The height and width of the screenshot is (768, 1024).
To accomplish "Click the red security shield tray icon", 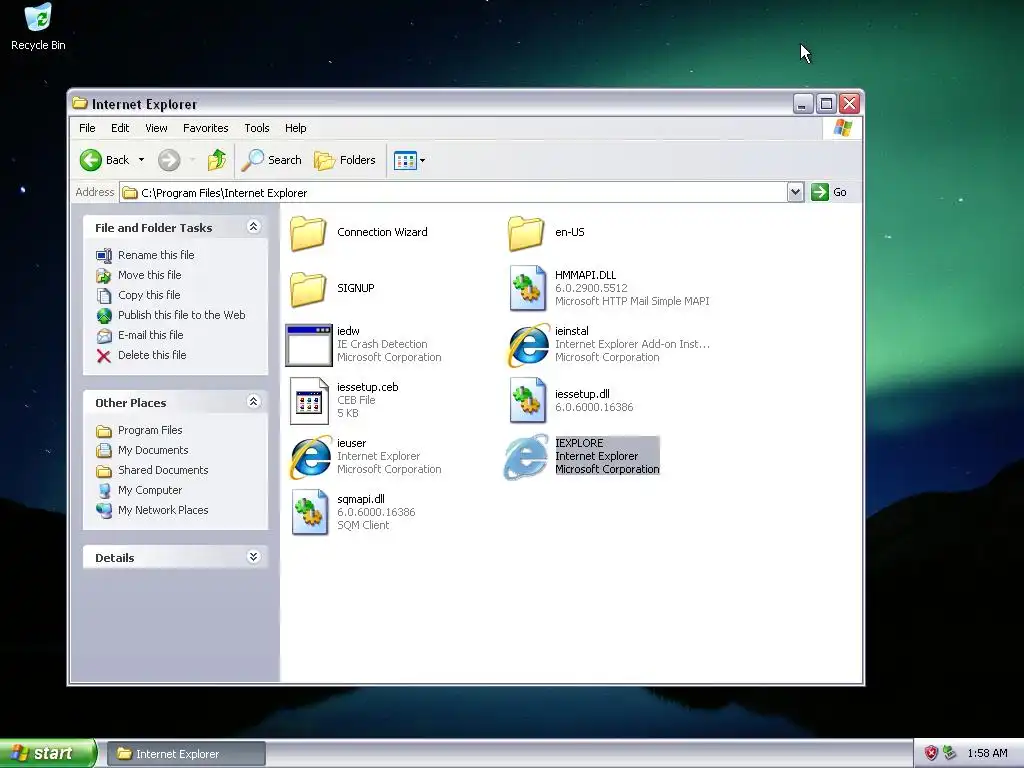I will tap(931, 753).
